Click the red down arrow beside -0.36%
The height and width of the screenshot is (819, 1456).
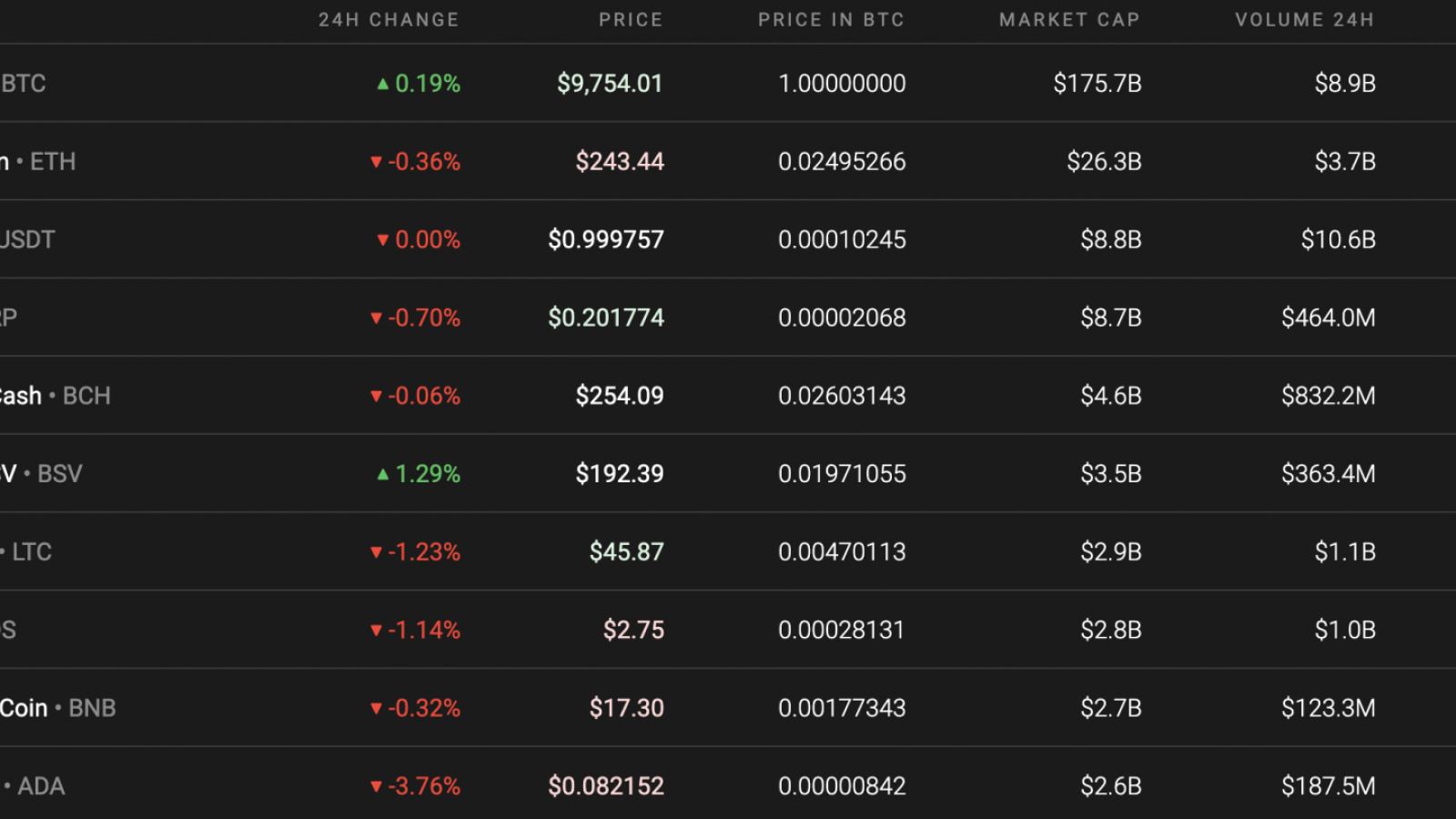(x=376, y=162)
